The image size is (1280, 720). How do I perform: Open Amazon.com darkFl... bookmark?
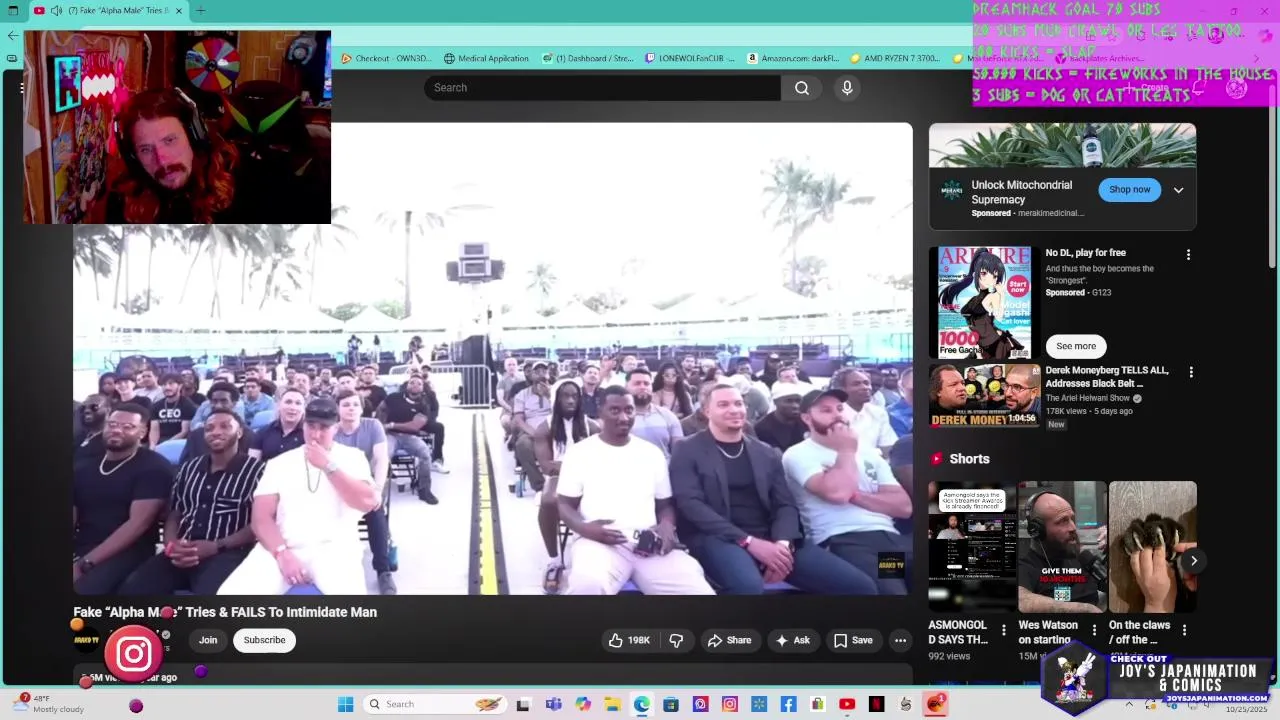pos(793,58)
